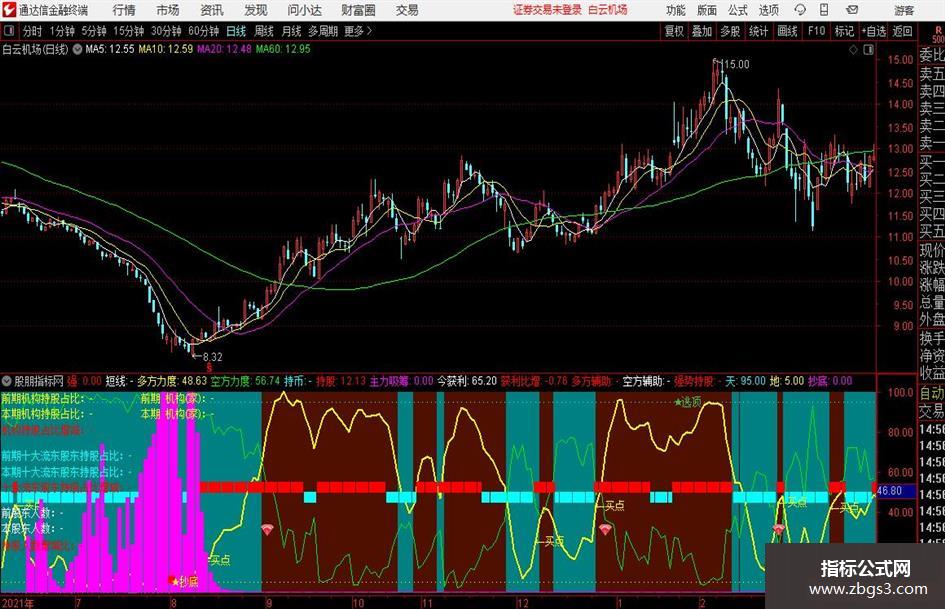Click the diamond icon above the price axis
Image resolution: width=945 pixels, height=609 pixels.
[x=853, y=50]
